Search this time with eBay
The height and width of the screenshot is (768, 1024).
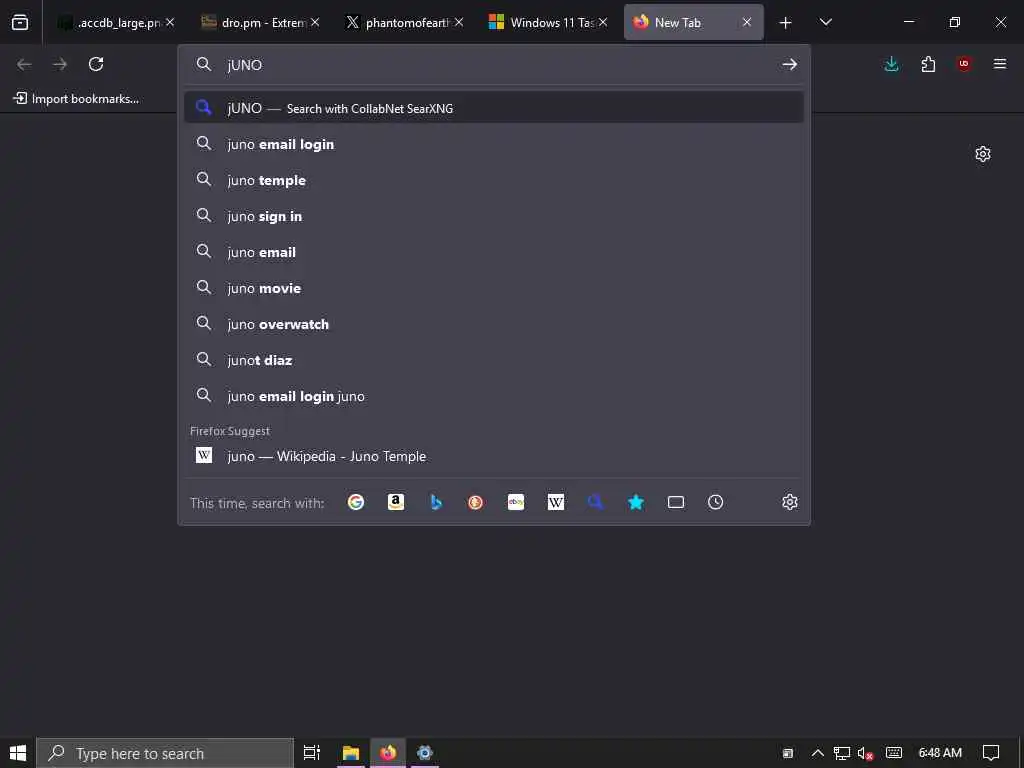pyautogui.click(x=516, y=502)
